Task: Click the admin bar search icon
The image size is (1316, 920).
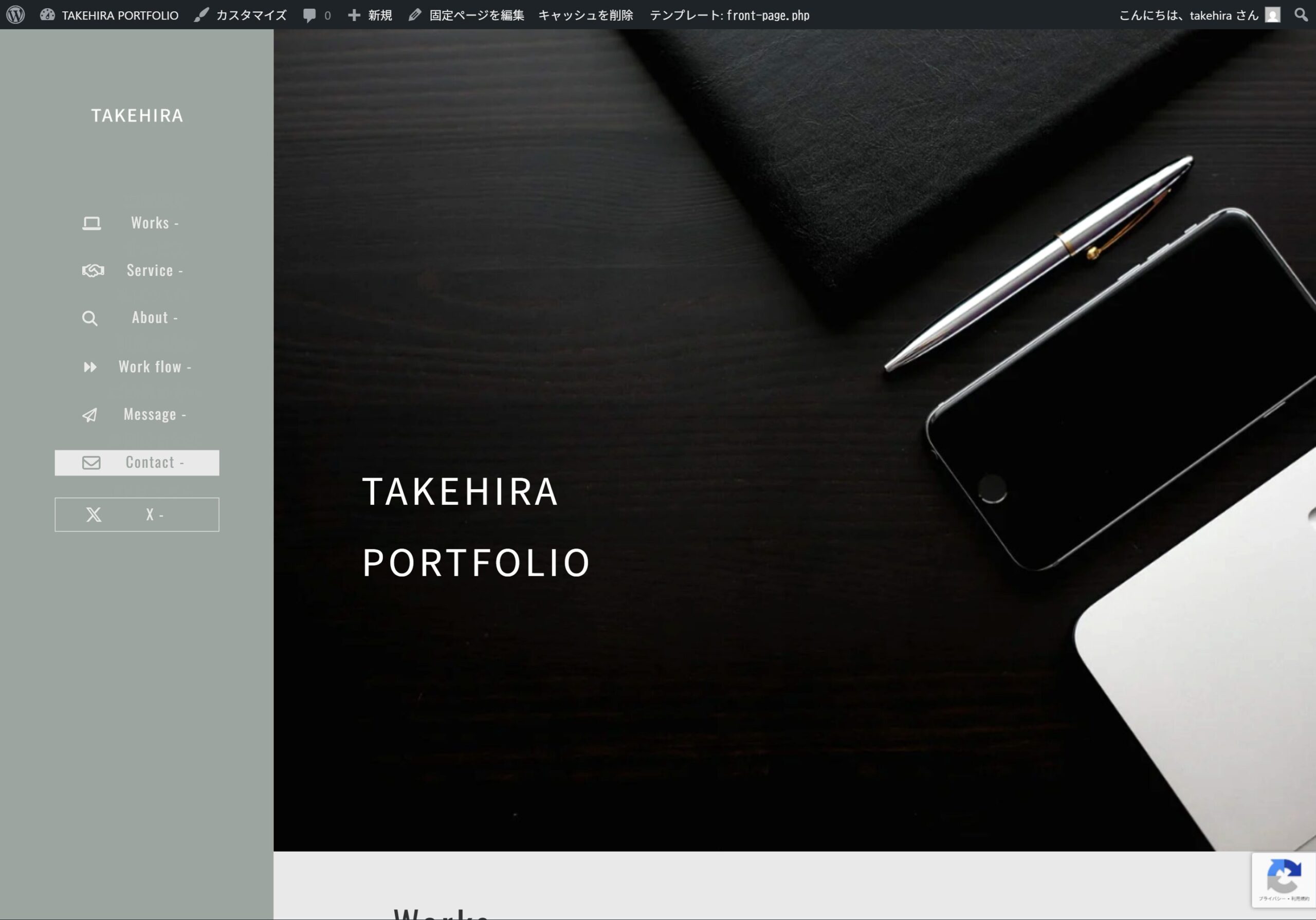Action: [x=1301, y=15]
